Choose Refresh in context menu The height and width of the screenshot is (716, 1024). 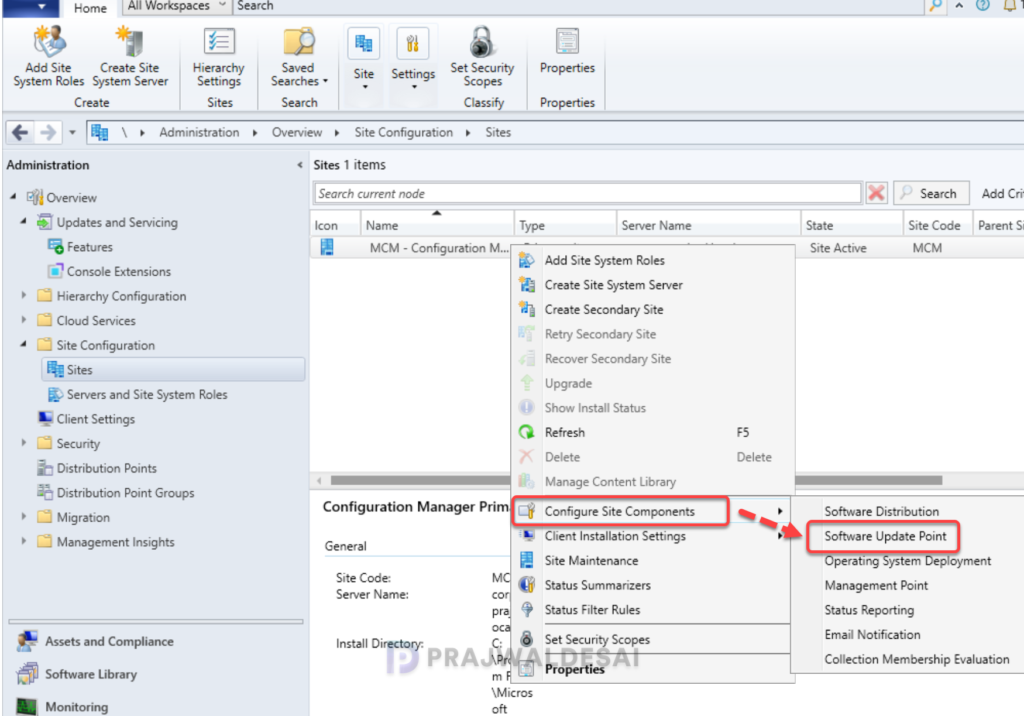pyautogui.click(x=653, y=432)
